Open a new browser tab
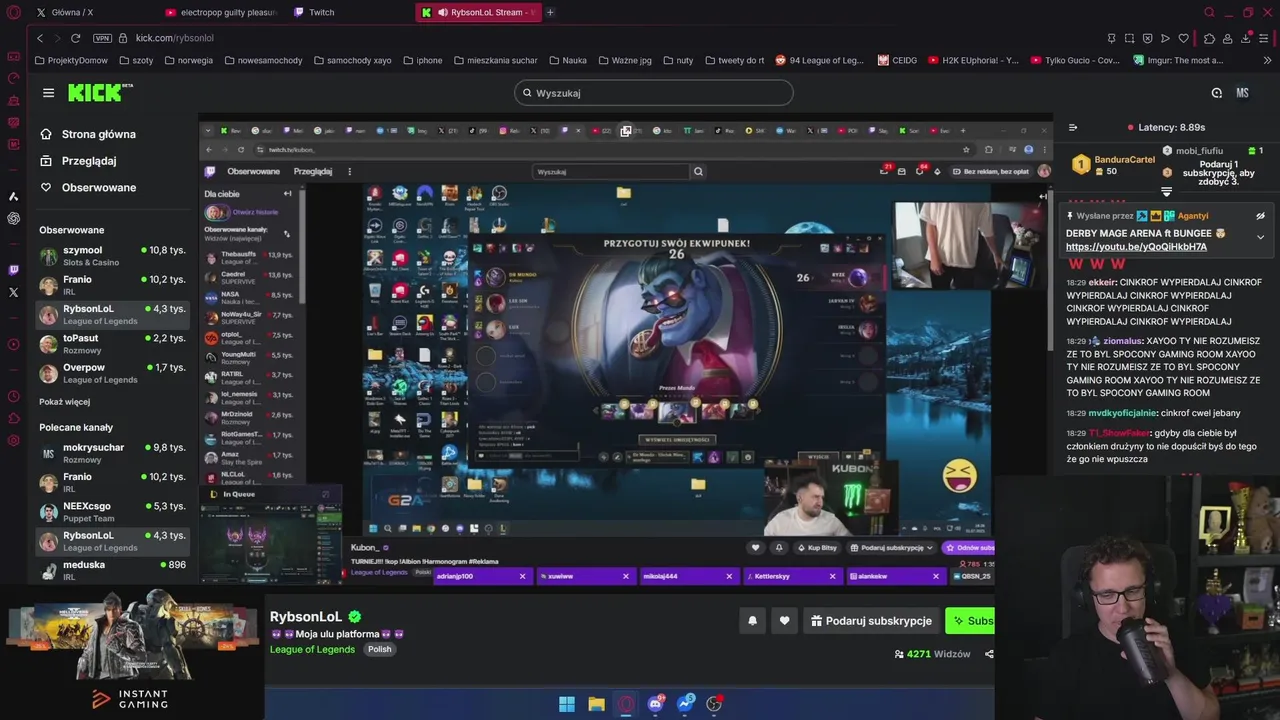The height and width of the screenshot is (720, 1280). [550, 12]
